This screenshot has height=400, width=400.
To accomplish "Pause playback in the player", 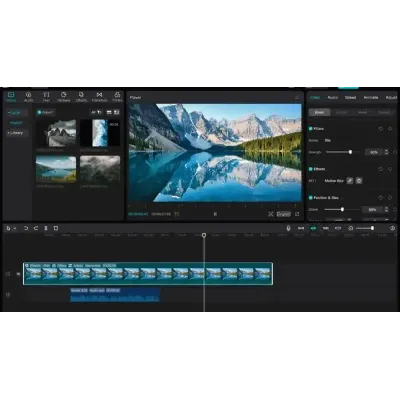I will pyautogui.click(x=215, y=214).
